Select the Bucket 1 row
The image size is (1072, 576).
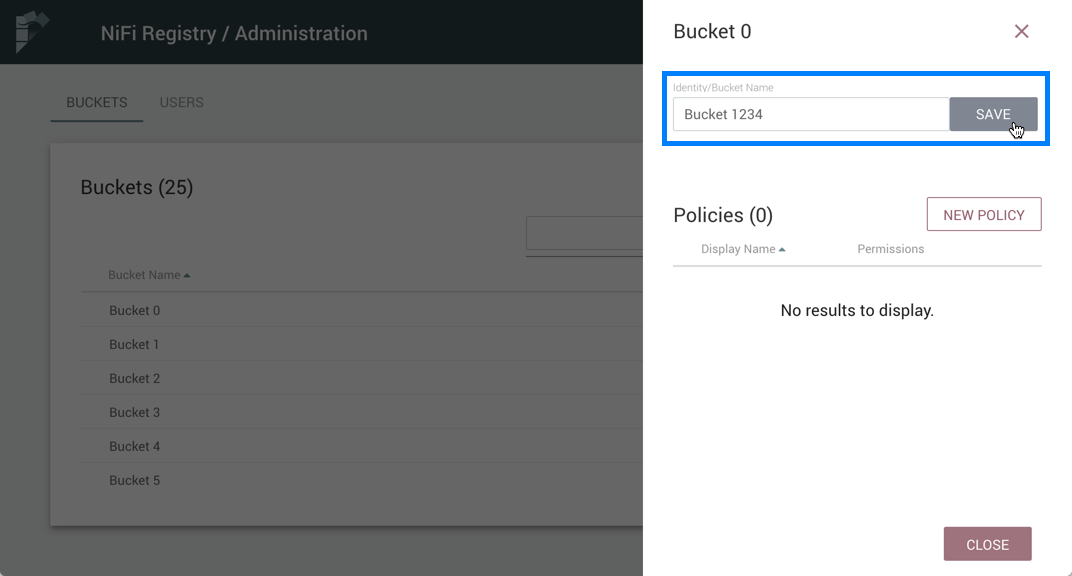(x=362, y=344)
